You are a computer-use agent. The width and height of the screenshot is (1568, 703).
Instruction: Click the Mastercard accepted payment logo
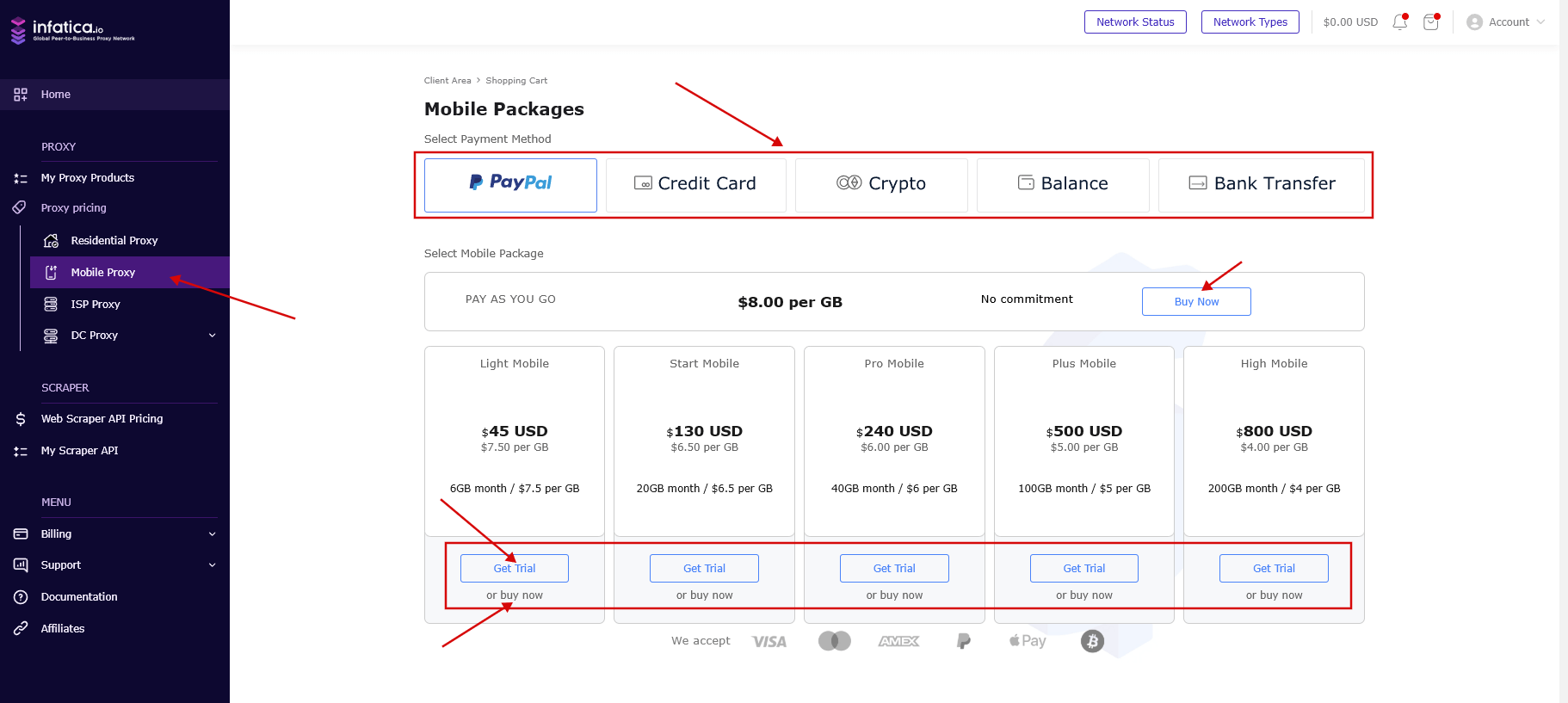pyautogui.click(x=835, y=641)
